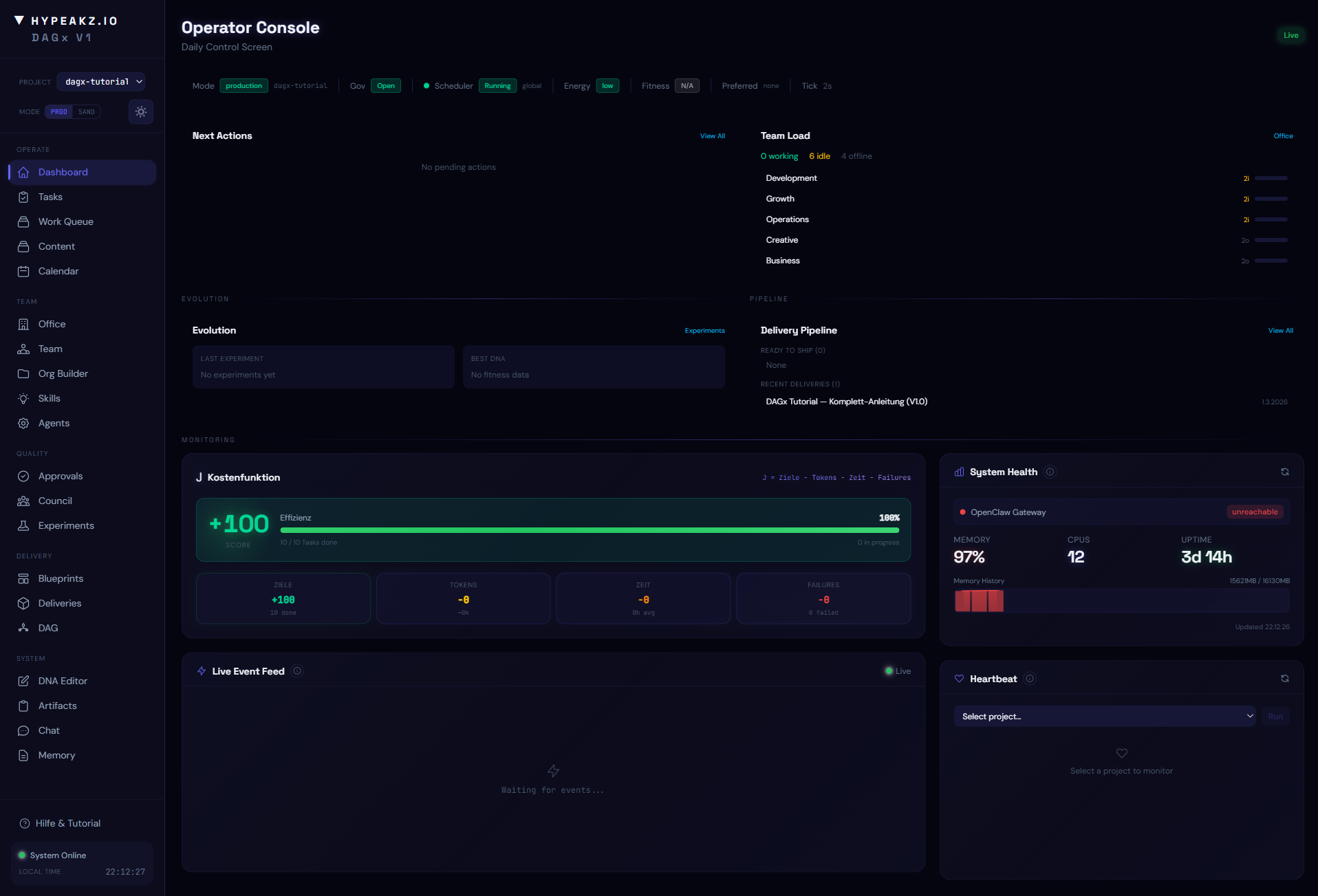Navigate to the Org Builder section
1318x896 pixels.
tap(63, 373)
